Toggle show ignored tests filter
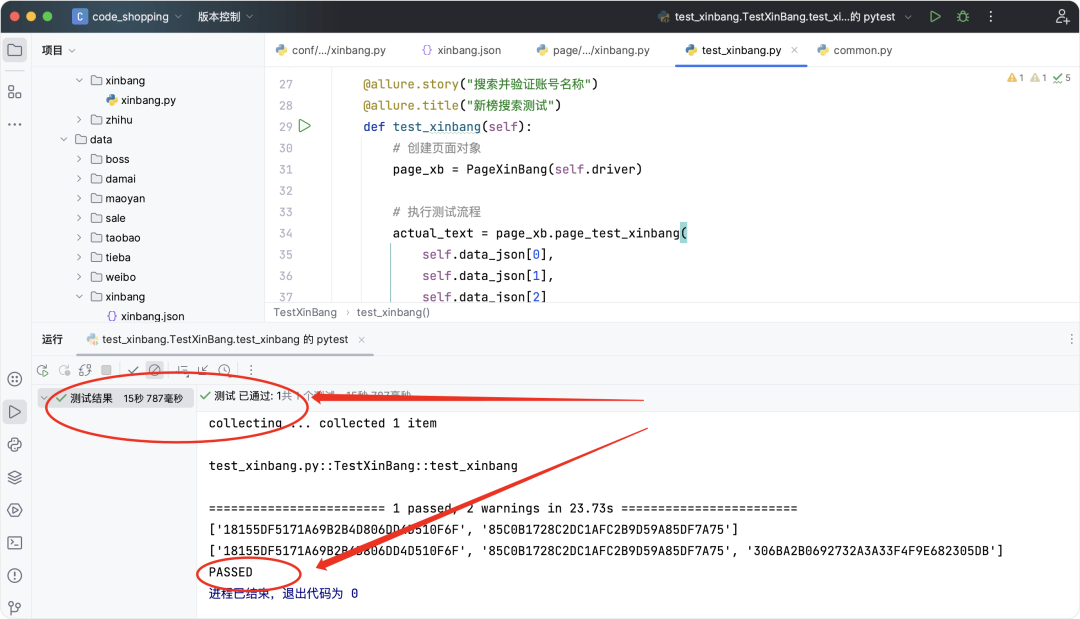The width and height of the screenshot is (1080, 619). click(x=155, y=370)
